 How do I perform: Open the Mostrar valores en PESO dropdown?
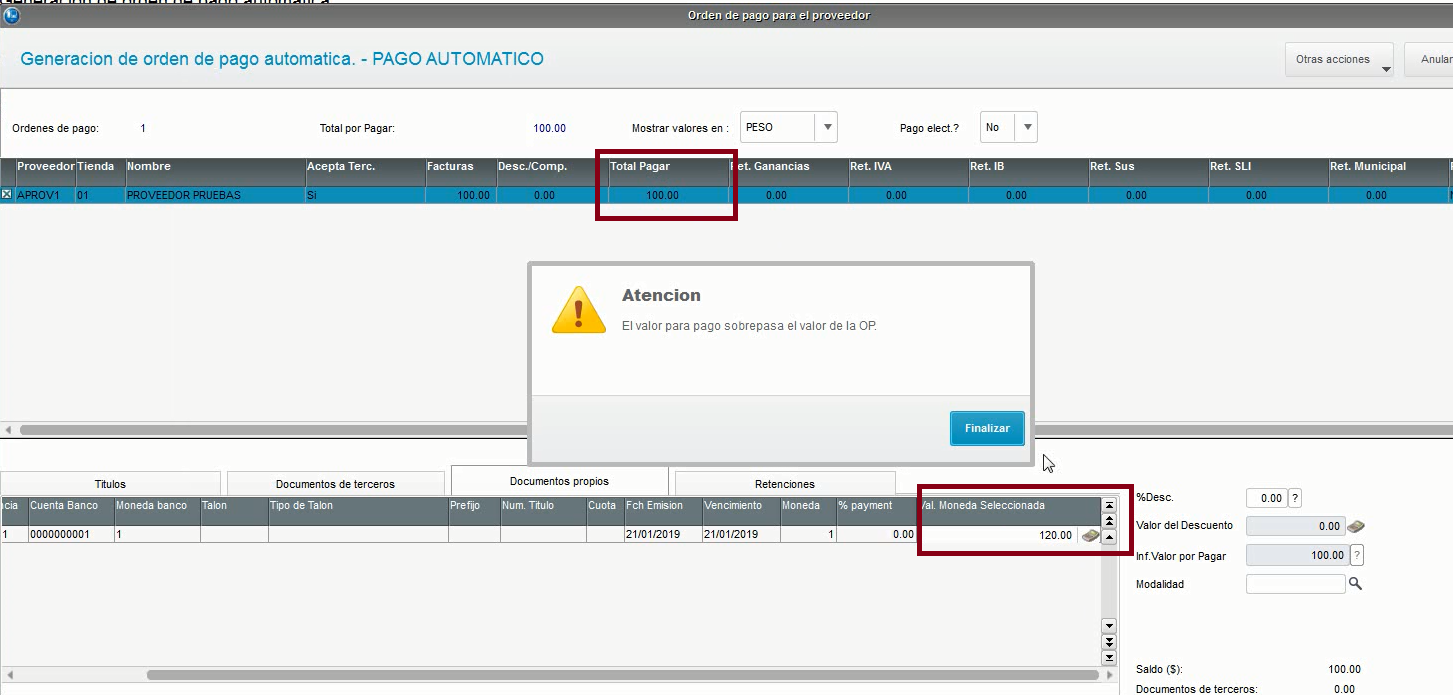pos(826,127)
